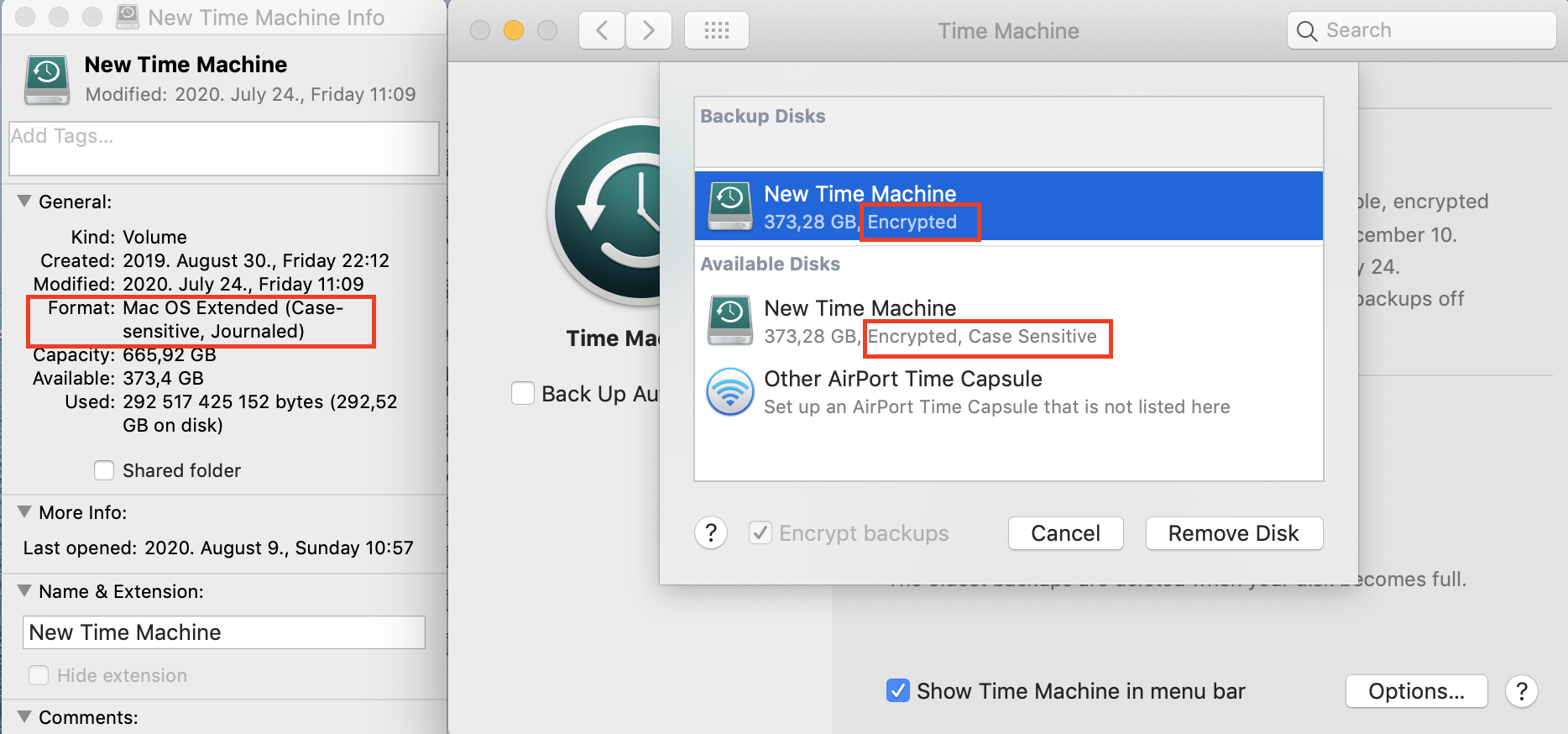Click Modified 2020. July 24. under heading

(x=250, y=94)
